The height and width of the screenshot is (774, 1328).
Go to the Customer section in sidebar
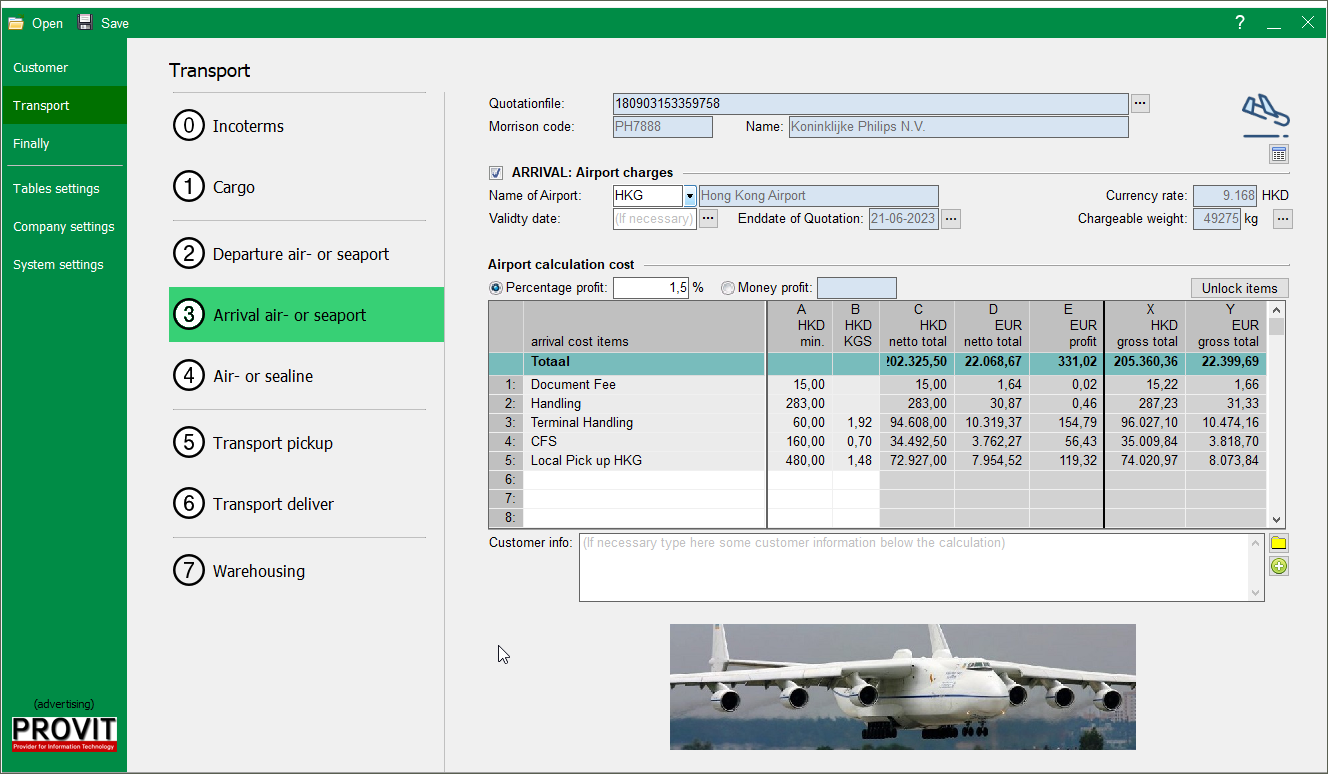click(x=41, y=68)
